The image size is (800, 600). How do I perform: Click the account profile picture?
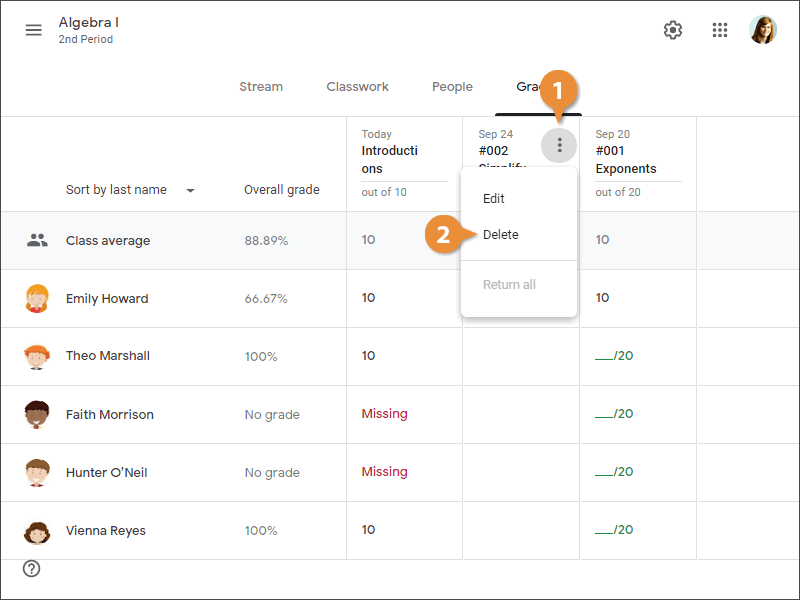point(763,30)
